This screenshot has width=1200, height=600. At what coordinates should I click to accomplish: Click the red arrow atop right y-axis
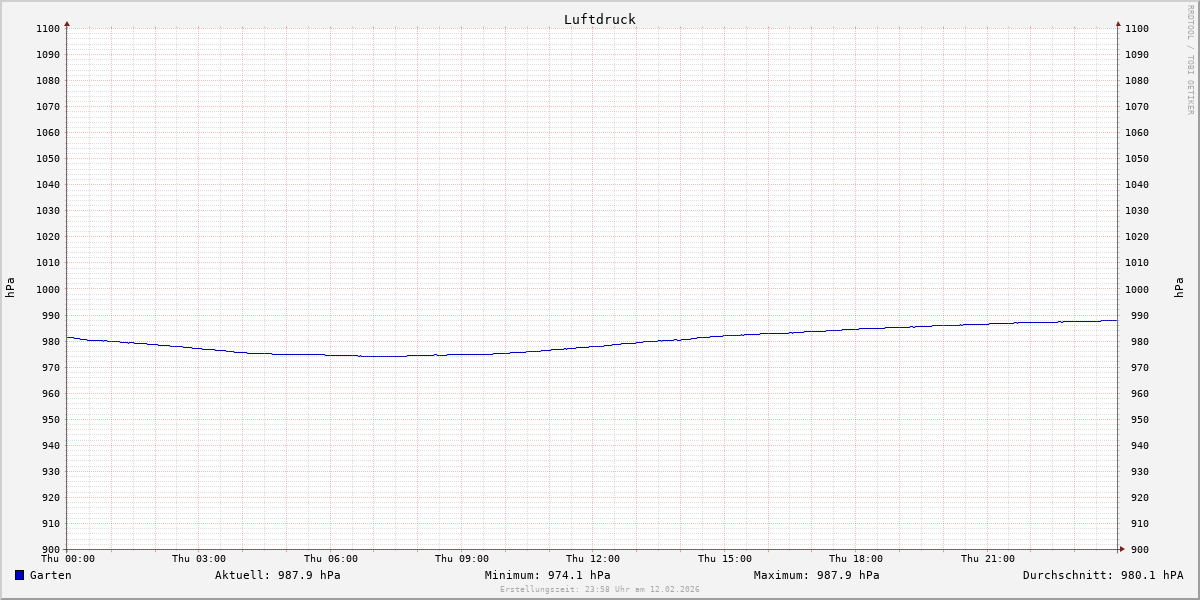coord(1118,23)
